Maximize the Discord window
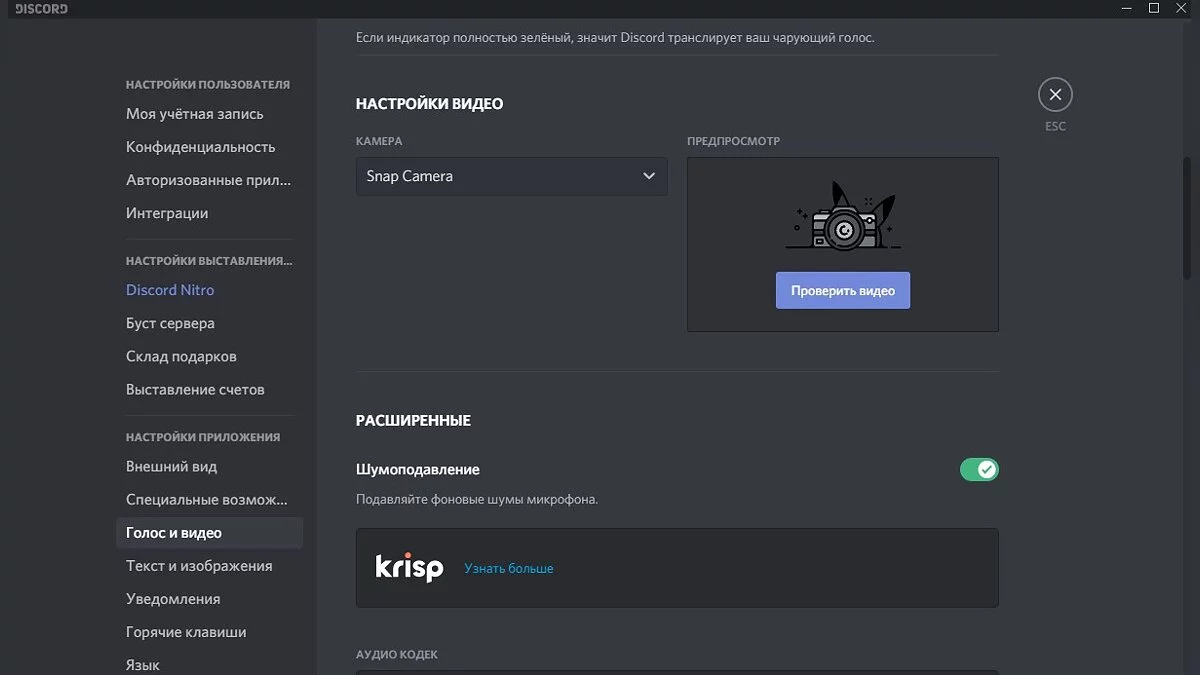 coord(1154,8)
